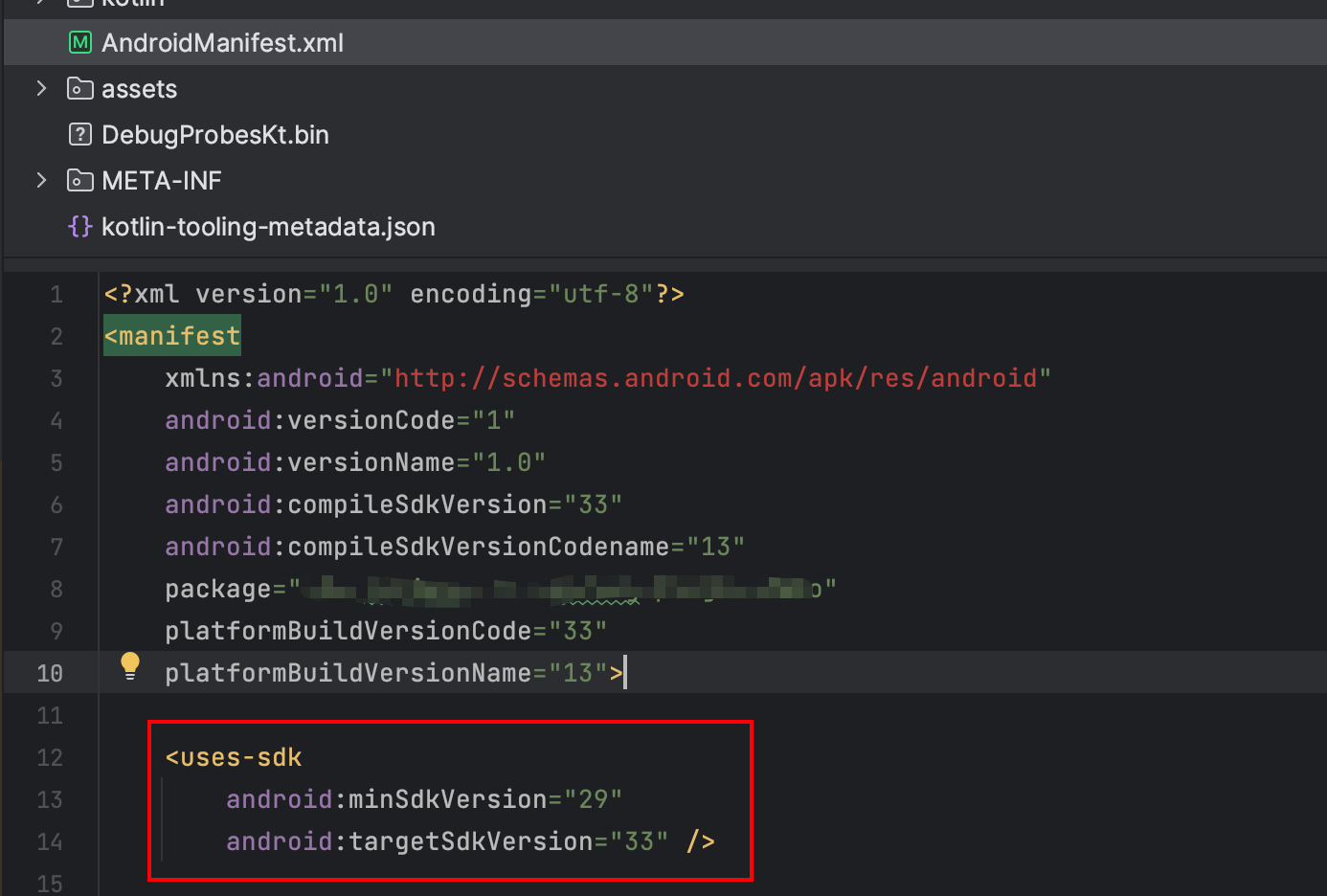Click the android:versionName="1.0" attribute

(355, 462)
